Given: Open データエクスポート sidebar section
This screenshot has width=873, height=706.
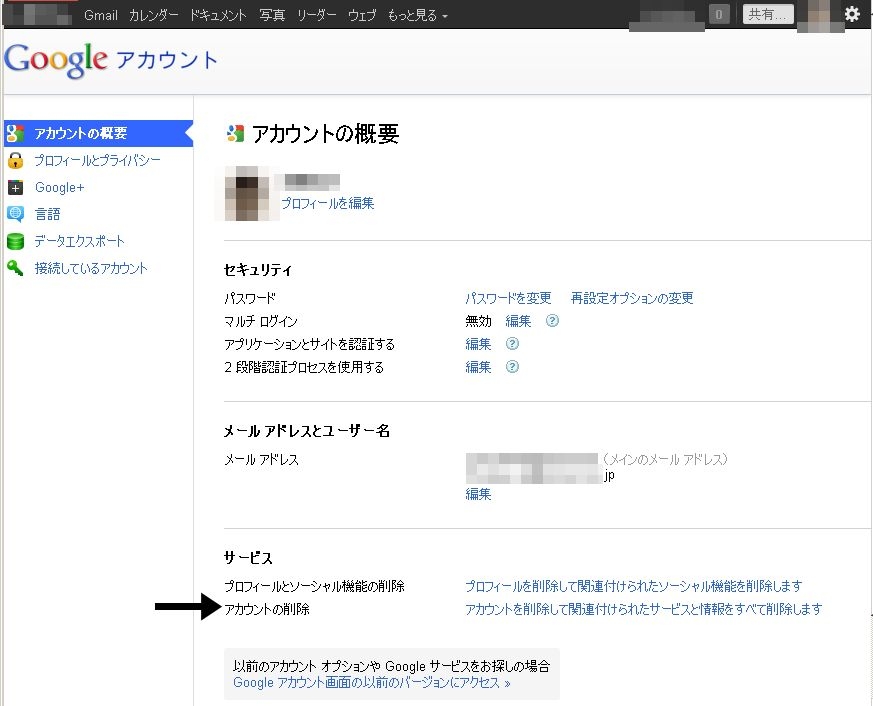Looking at the screenshot, I should 80,241.
